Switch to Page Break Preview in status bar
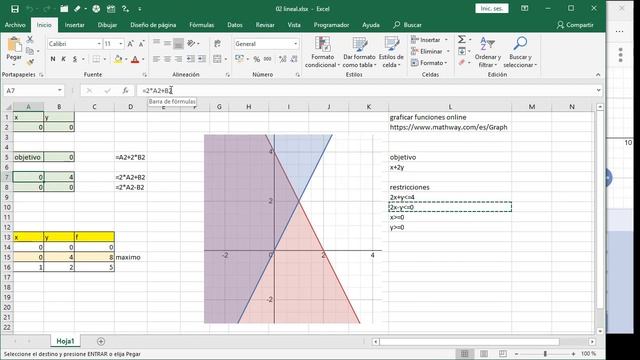The height and width of the screenshot is (360, 640). coord(503,353)
